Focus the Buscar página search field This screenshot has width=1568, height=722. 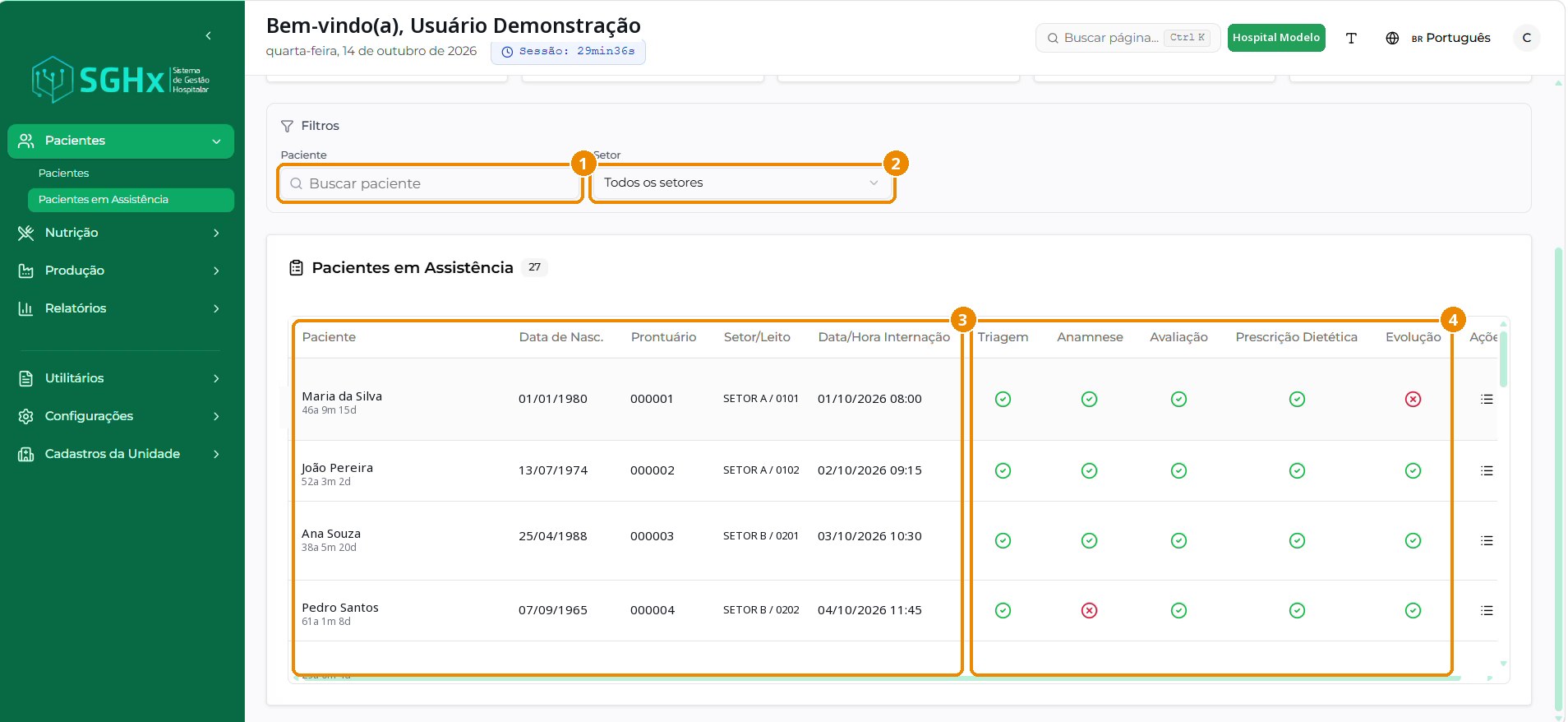pyautogui.click(x=1128, y=38)
